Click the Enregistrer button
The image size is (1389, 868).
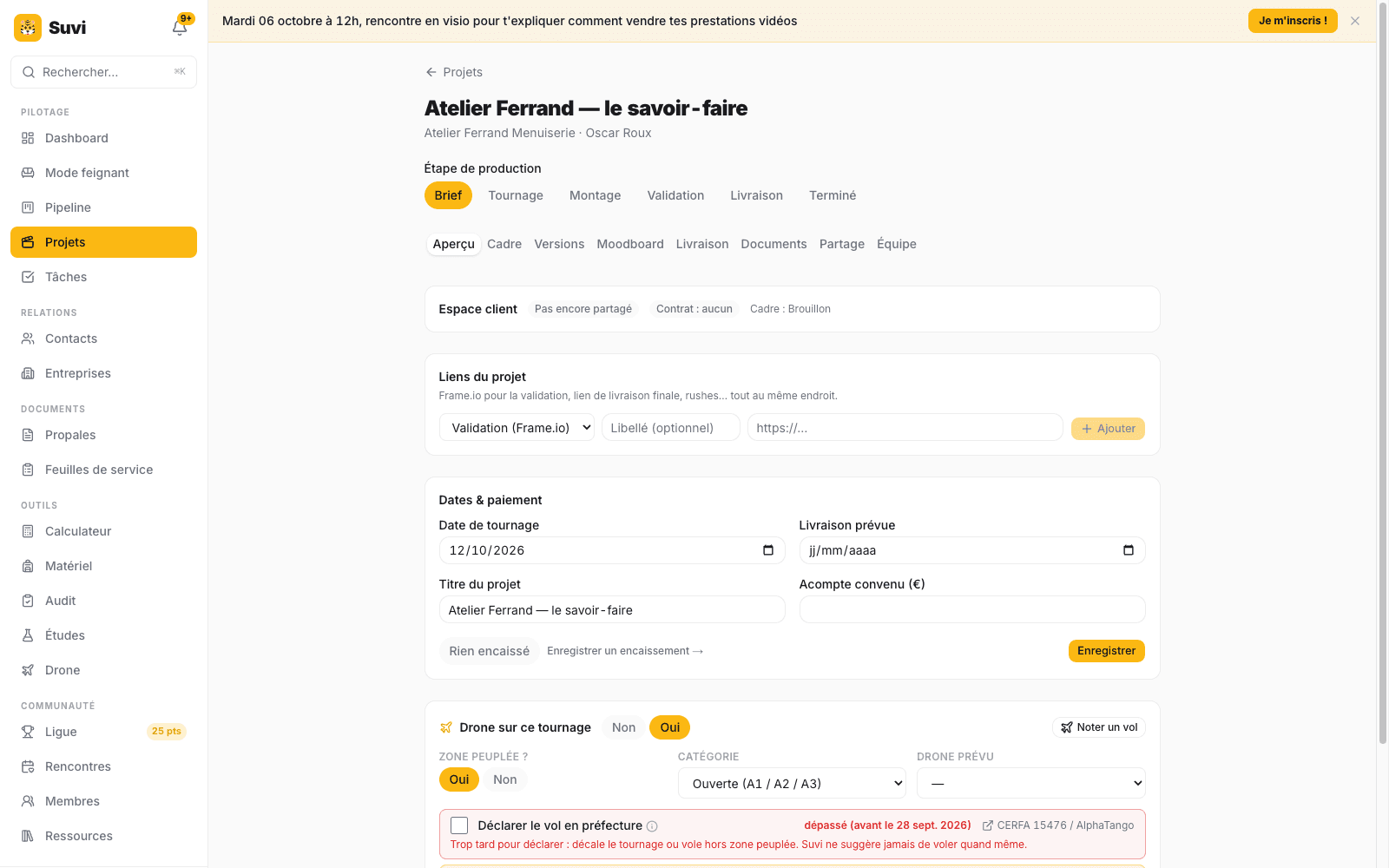click(1106, 651)
